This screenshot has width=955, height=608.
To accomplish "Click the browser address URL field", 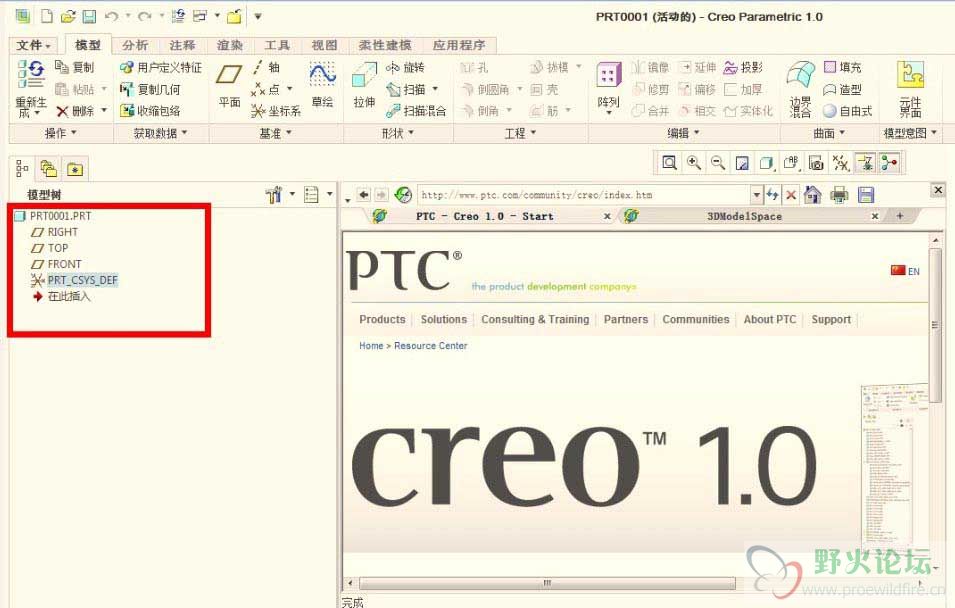I will tap(585, 195).
